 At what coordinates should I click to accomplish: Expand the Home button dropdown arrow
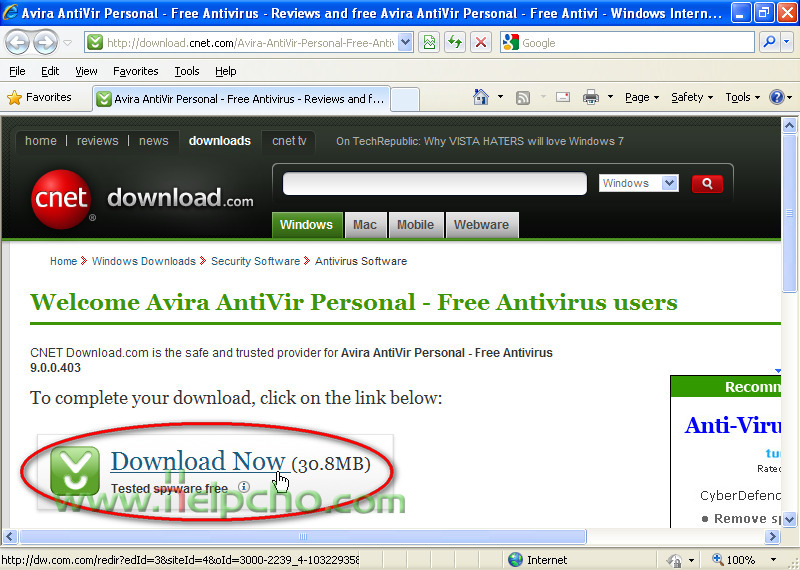(x=501, y=97)
